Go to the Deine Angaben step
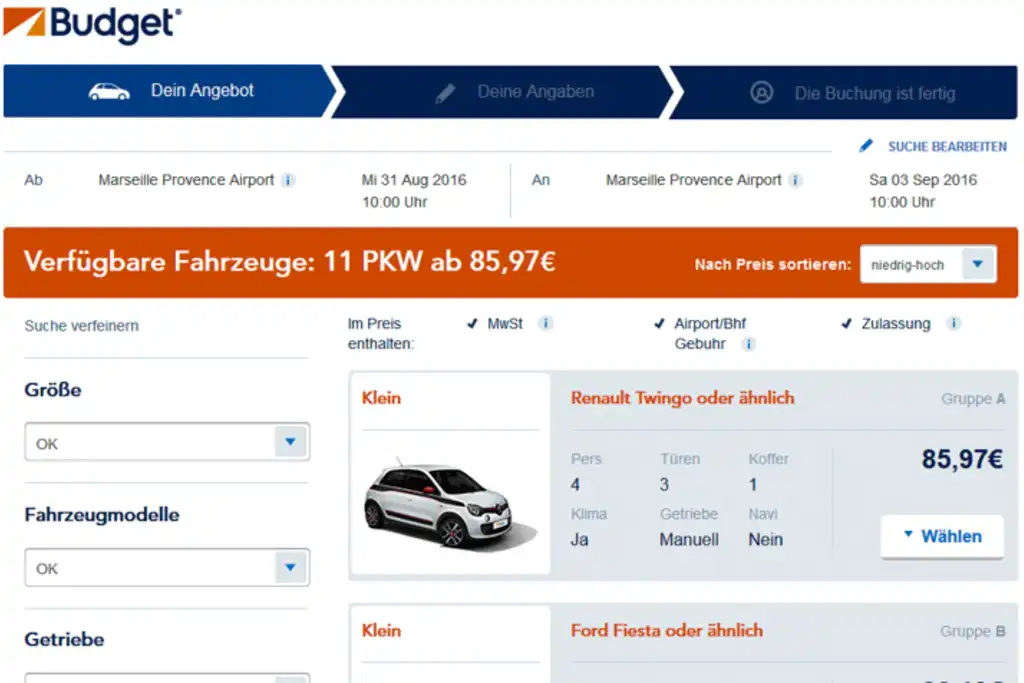The image size is (1024, 683). click(x=503, y=92)
